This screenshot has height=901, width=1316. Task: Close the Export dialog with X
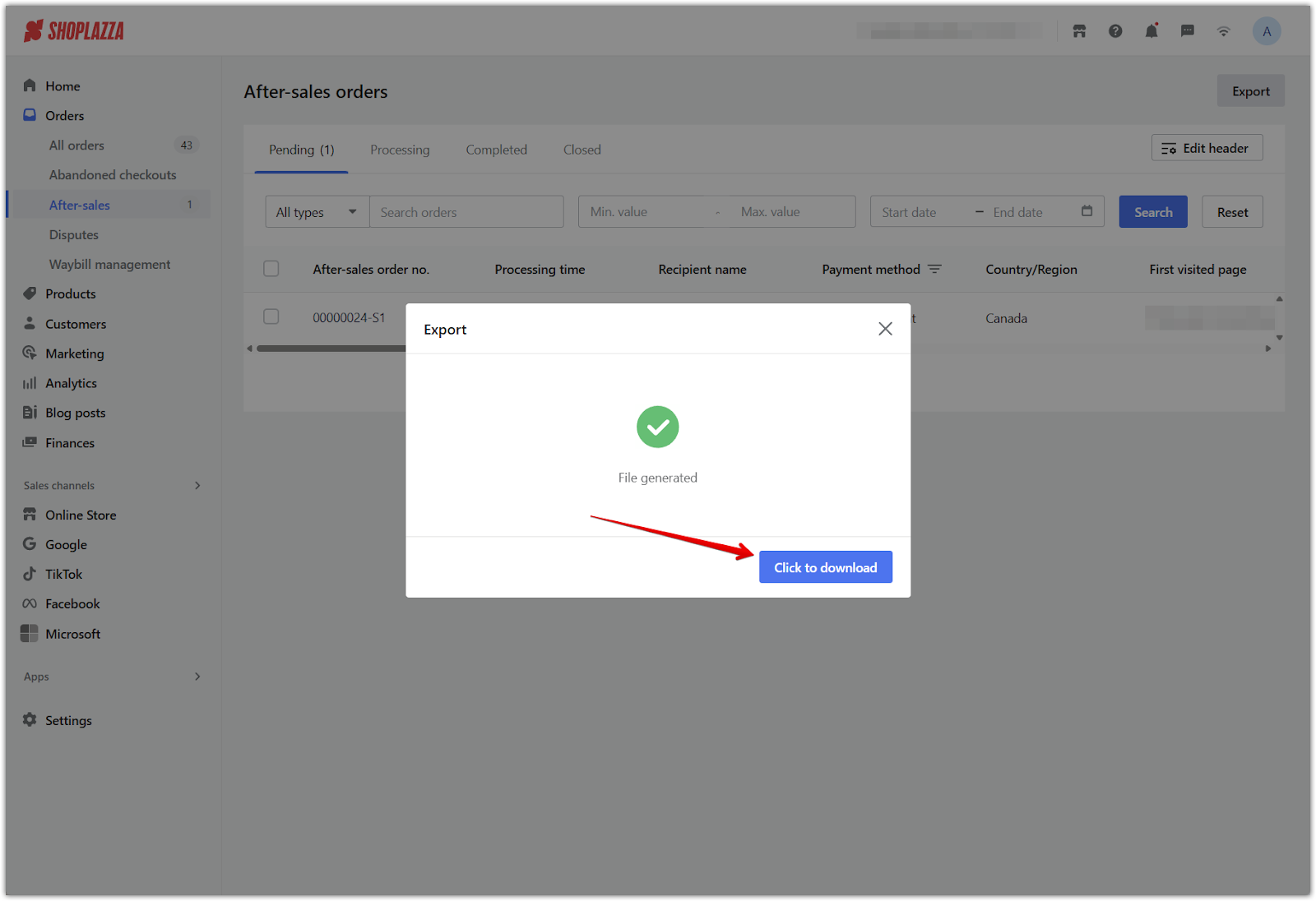pos(885,329)
